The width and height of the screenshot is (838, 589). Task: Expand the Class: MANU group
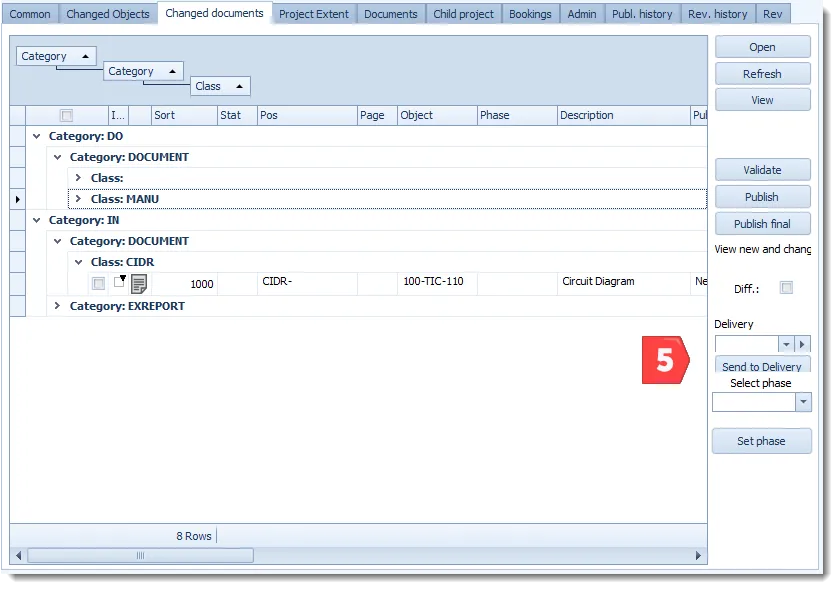(x=78, y=199)
